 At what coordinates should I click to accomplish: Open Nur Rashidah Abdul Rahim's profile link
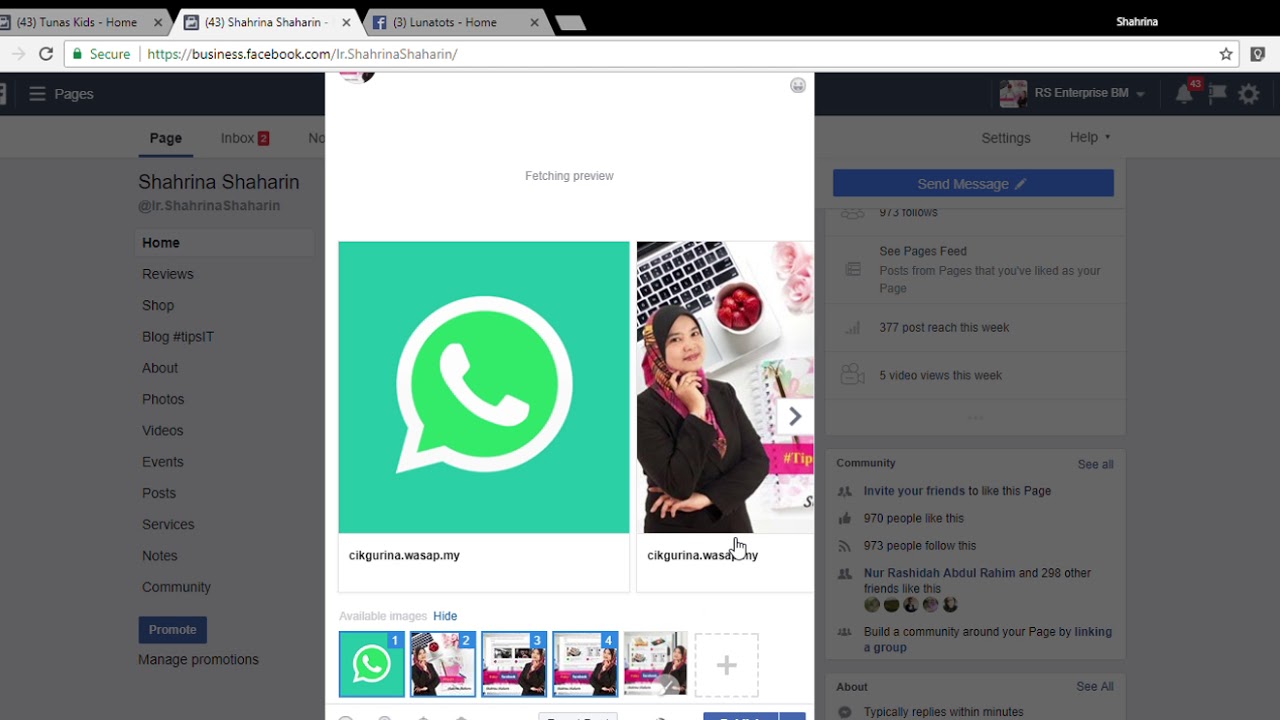click(939, 573)
